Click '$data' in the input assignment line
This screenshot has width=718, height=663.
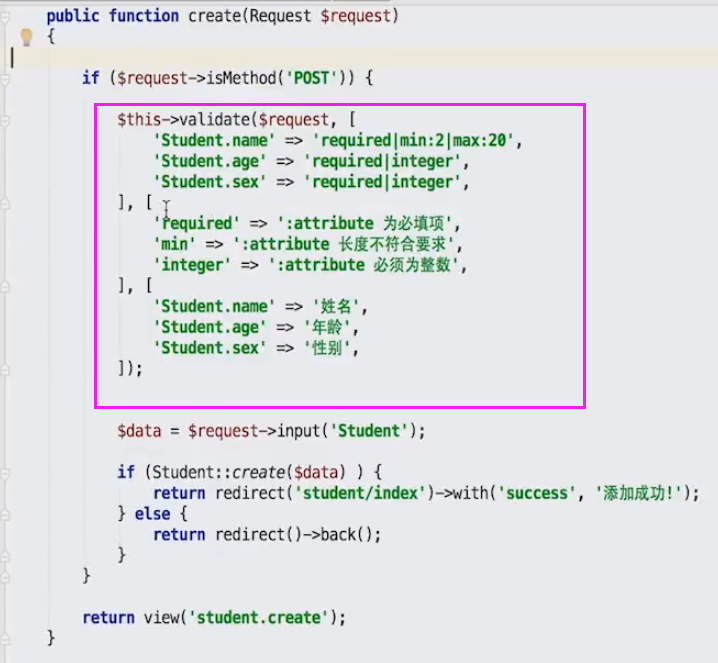point(139,431)
